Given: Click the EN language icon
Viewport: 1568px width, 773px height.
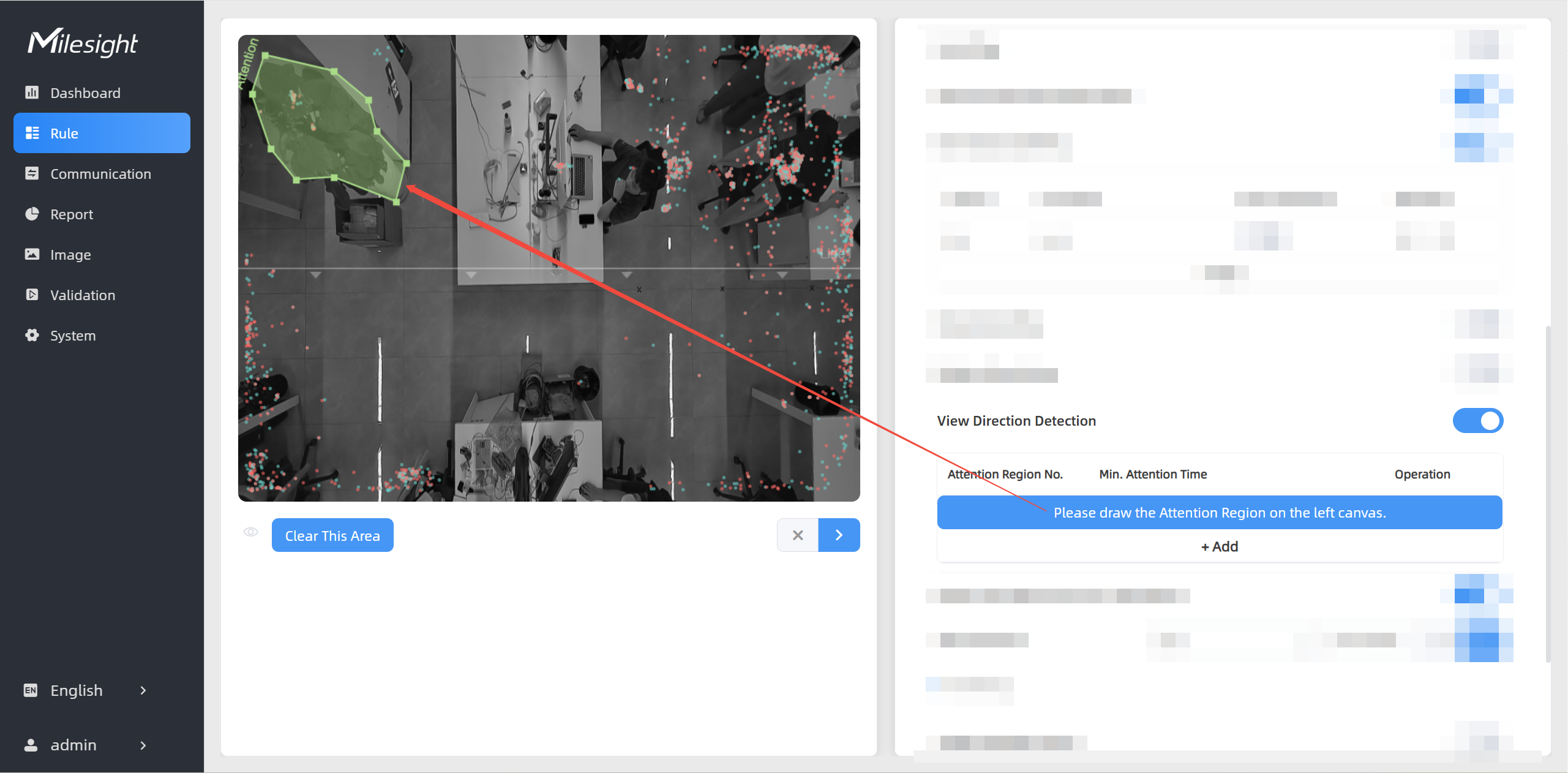Looking at the screenshot, I should 31,690.
